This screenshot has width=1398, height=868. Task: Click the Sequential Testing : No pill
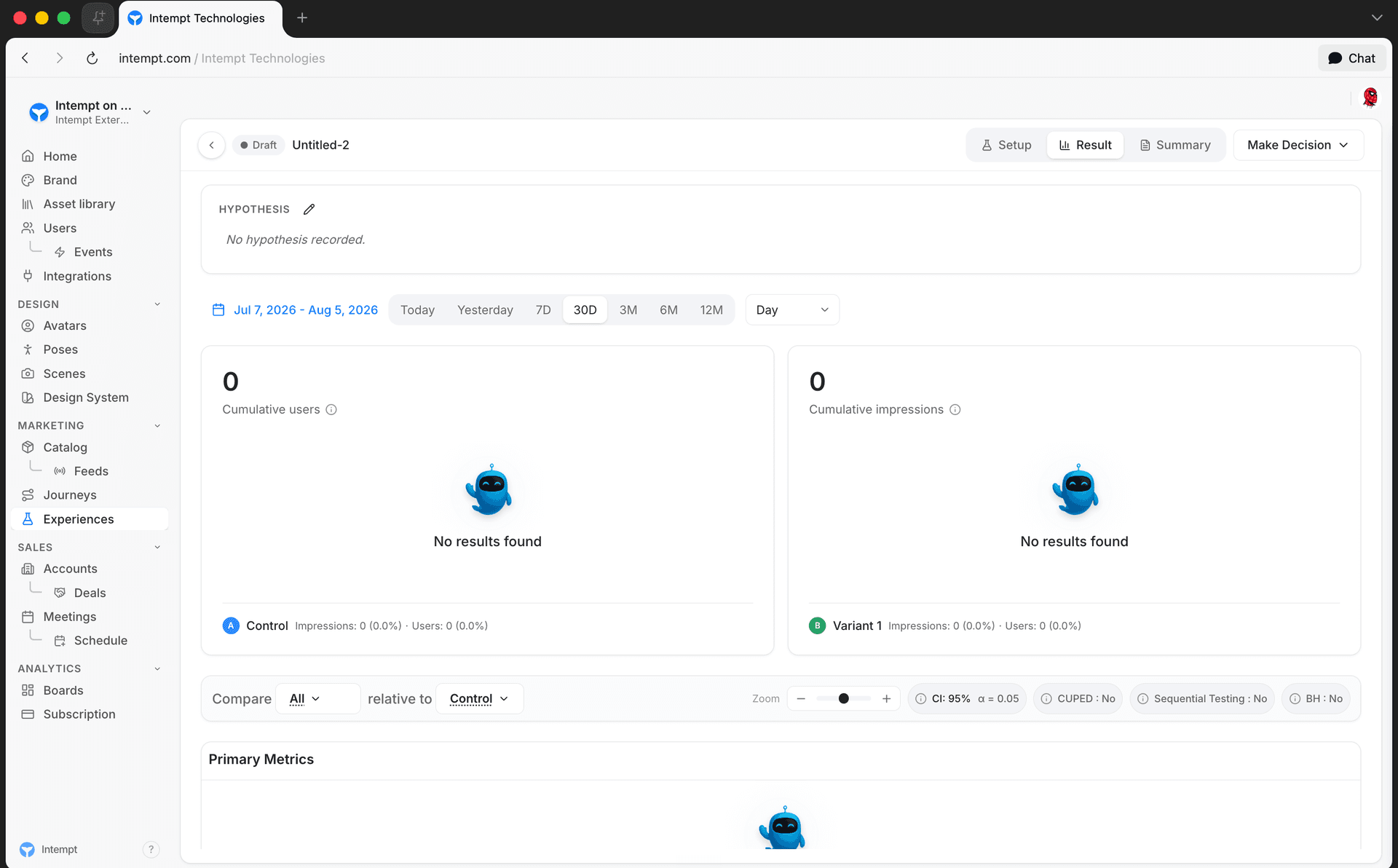(1202, 698)
